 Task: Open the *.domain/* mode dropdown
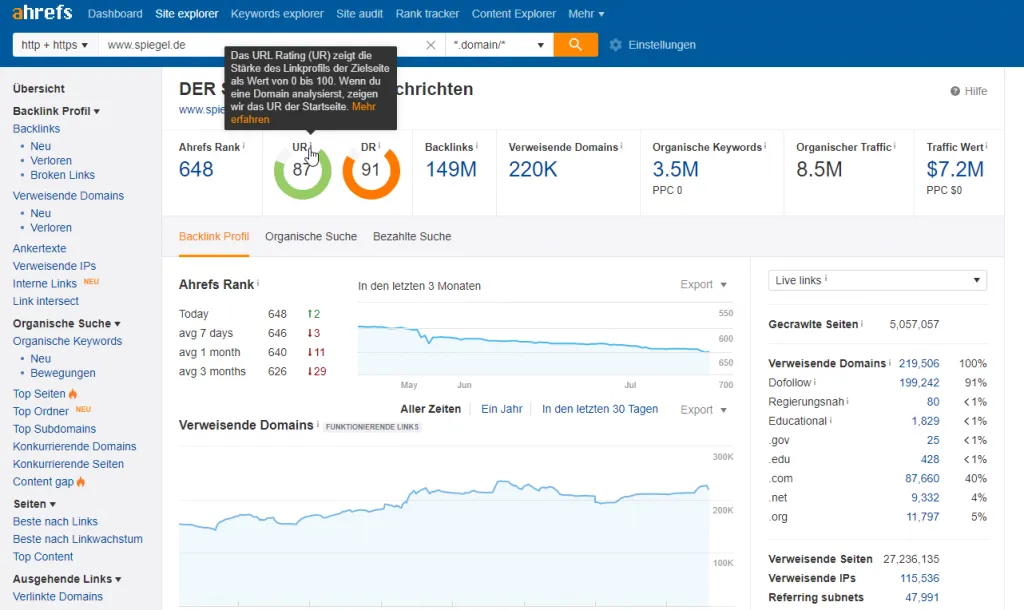tap(499, 45)
